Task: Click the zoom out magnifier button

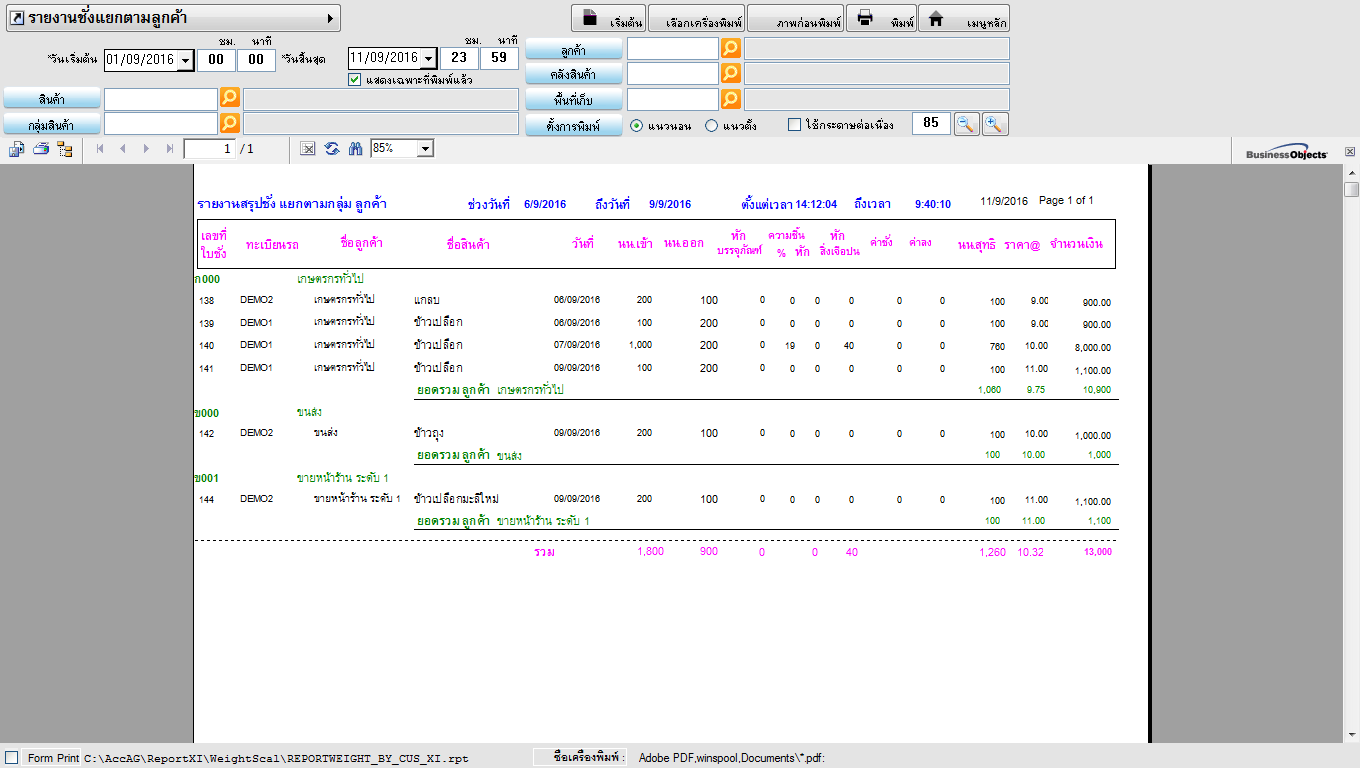Action: click(x=965, y=124)
